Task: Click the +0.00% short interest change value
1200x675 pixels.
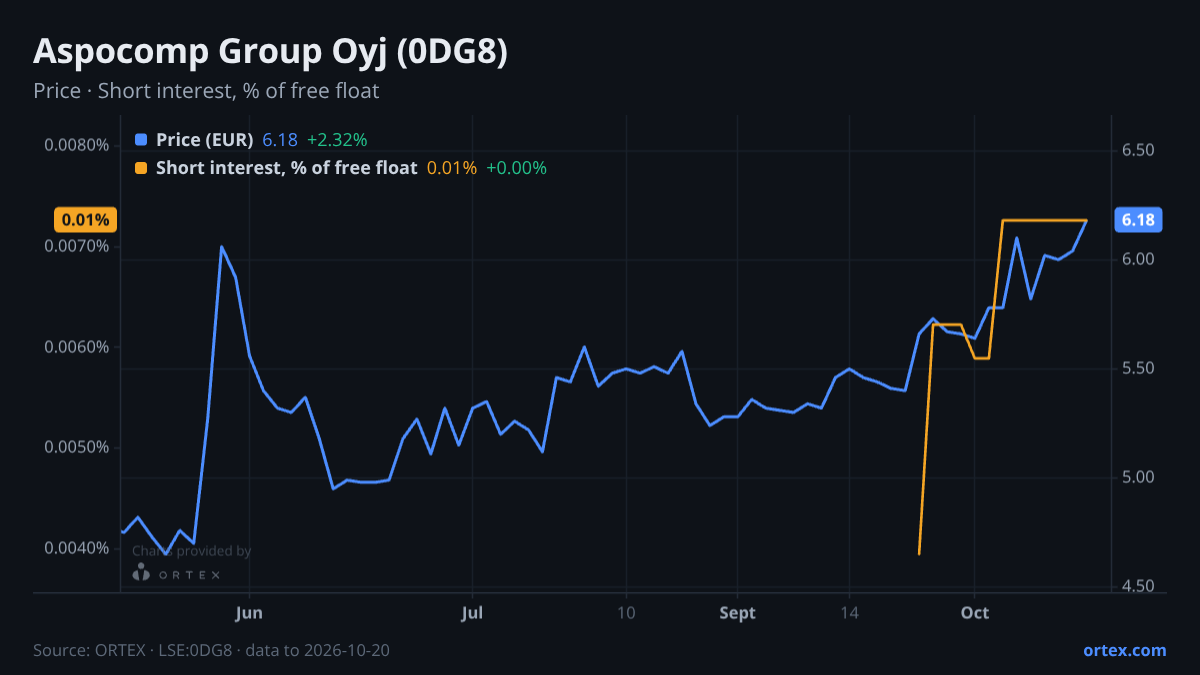Action: pos(516,168)
